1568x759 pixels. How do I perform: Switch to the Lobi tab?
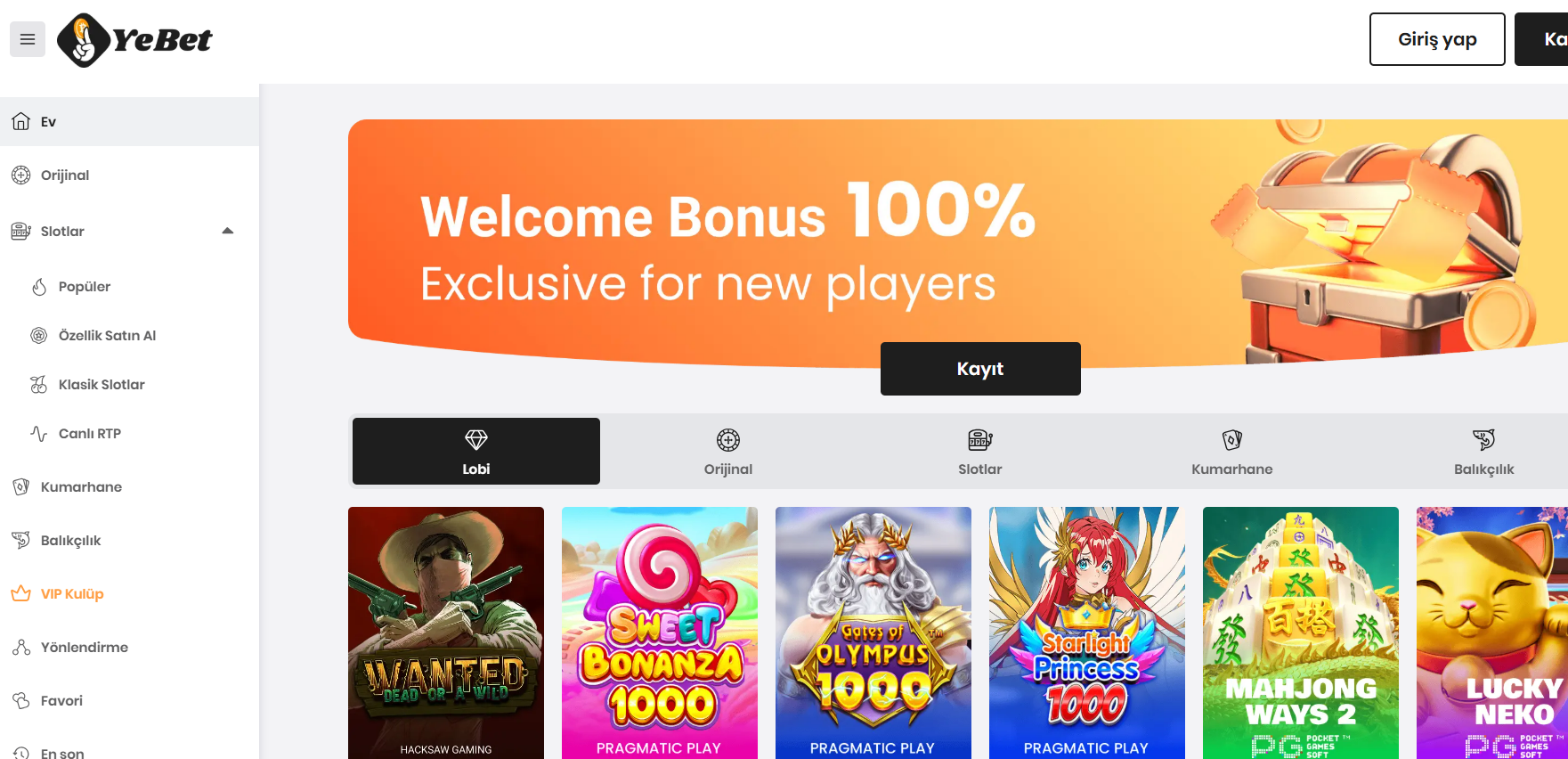pos(476,452)
